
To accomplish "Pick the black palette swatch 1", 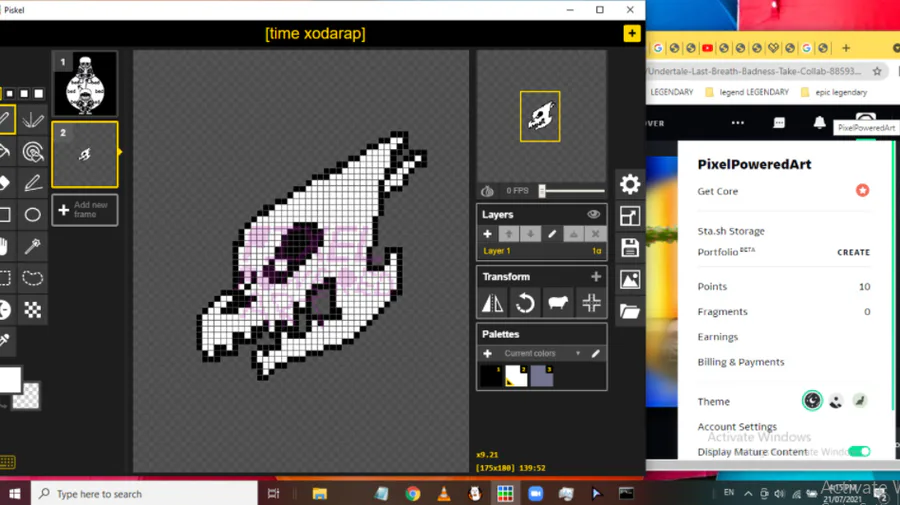I will tap(491, 376).
